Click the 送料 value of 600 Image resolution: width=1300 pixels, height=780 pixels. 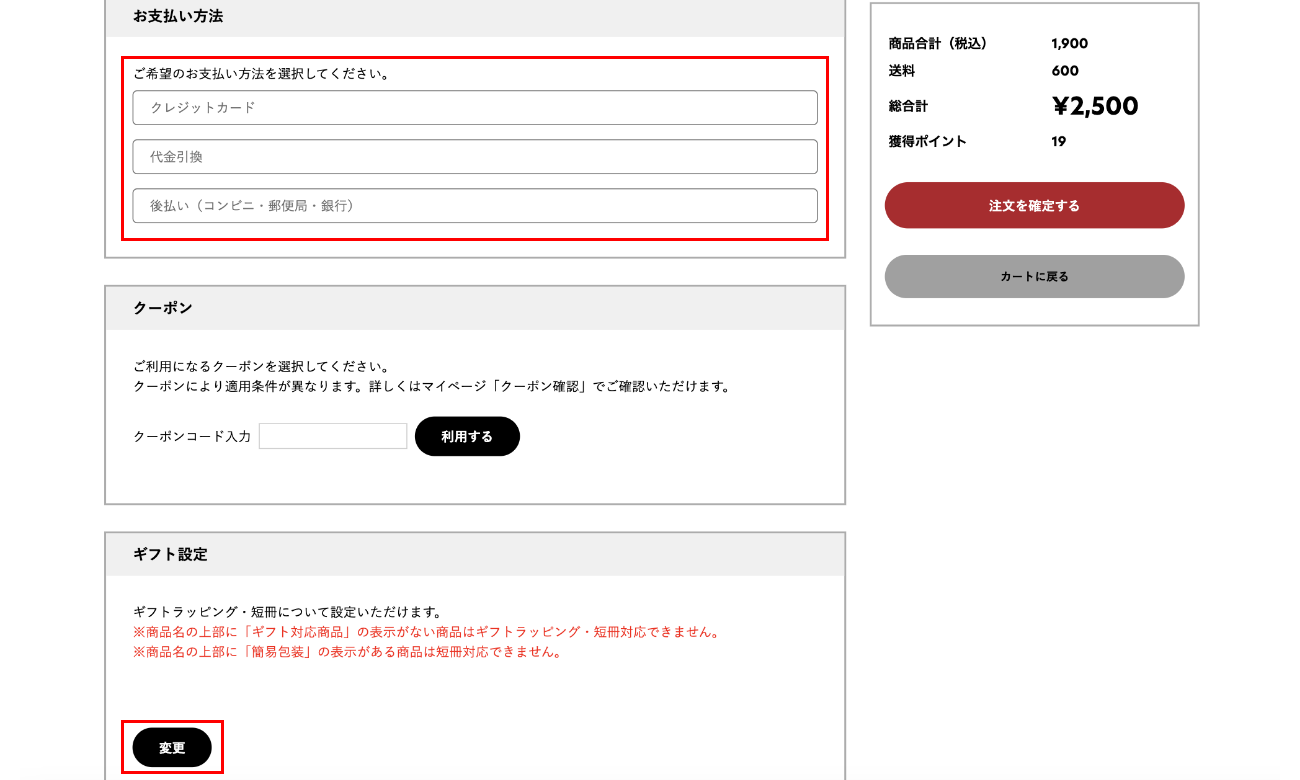pyautogui.click(x=1065, y=71)
